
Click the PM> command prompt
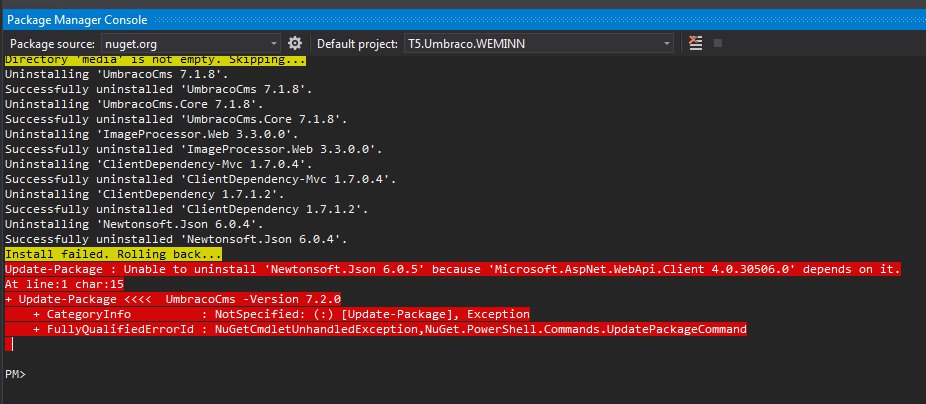[15, 374]
